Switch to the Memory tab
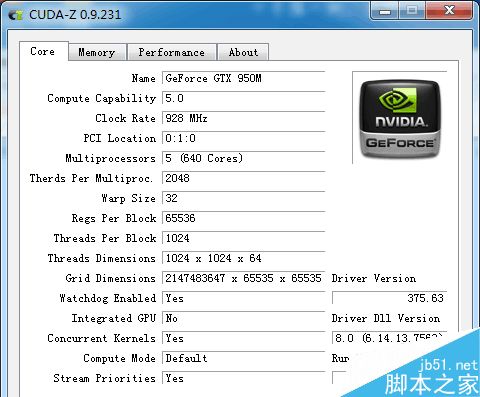The image size is (480, 397). coord(97,52)
